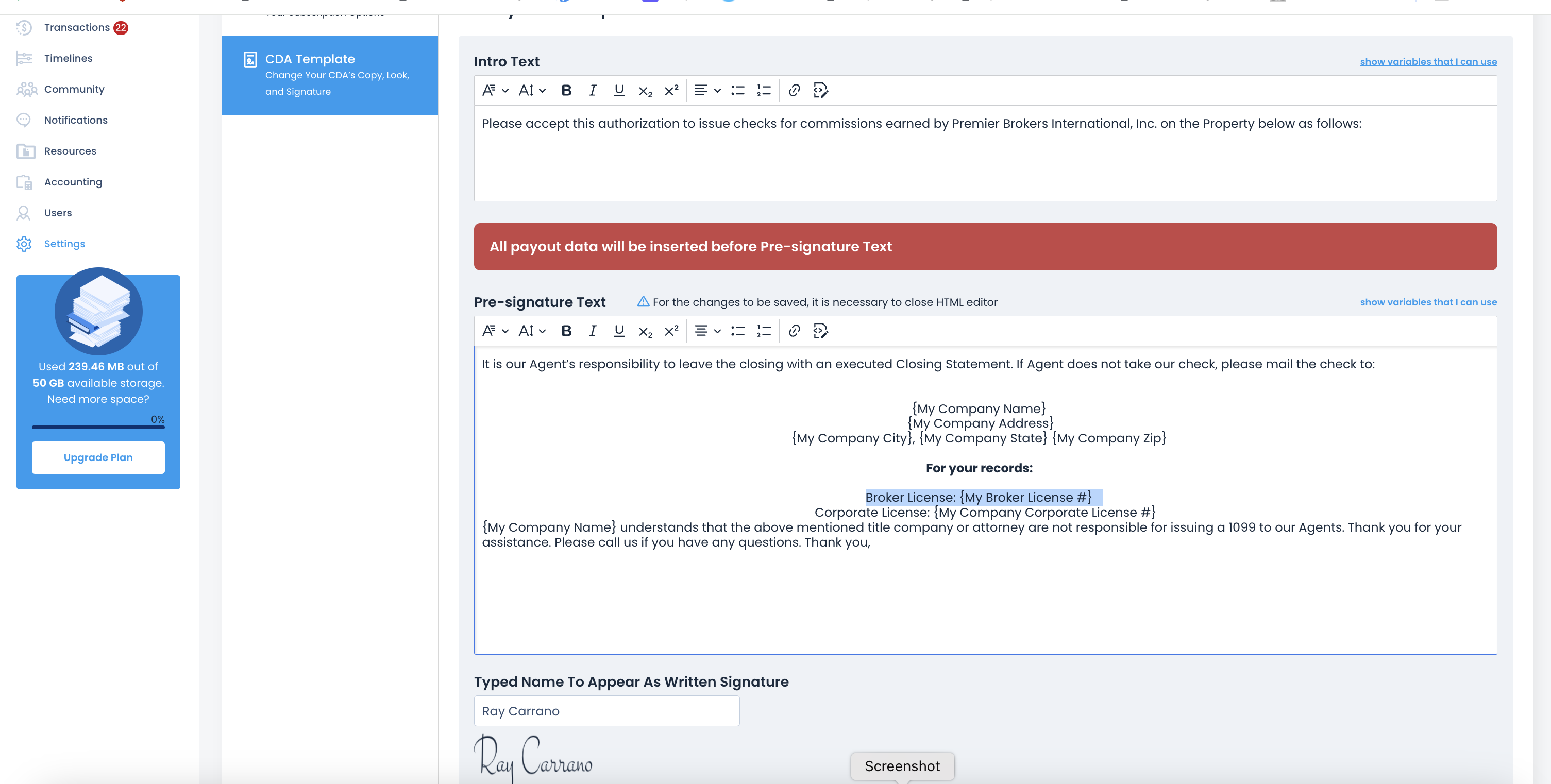Open Resources in the sidebar
Image resolution: width=1551 pixels, height=784 pixels.
[70, 151]
